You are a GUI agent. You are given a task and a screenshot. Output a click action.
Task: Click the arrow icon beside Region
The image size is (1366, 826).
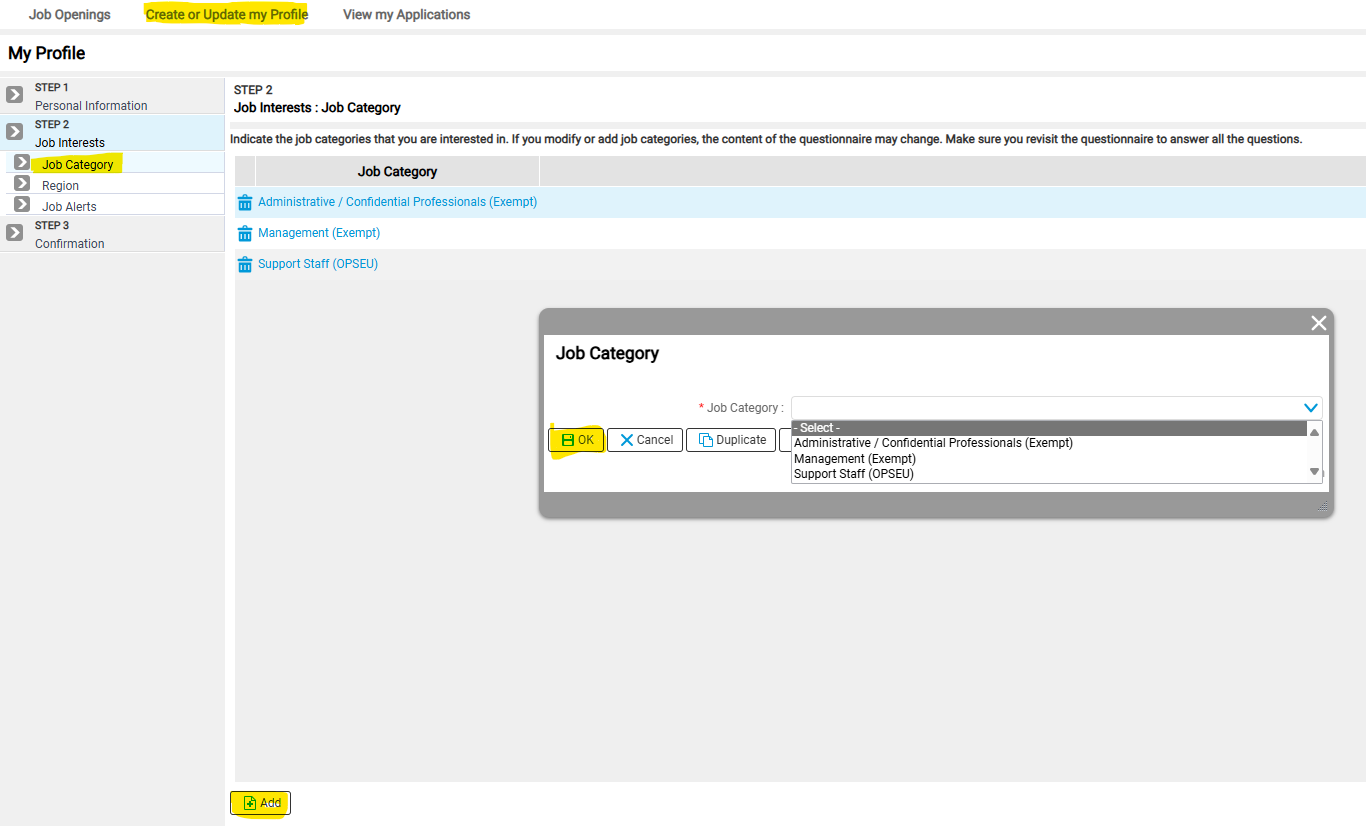22,184
